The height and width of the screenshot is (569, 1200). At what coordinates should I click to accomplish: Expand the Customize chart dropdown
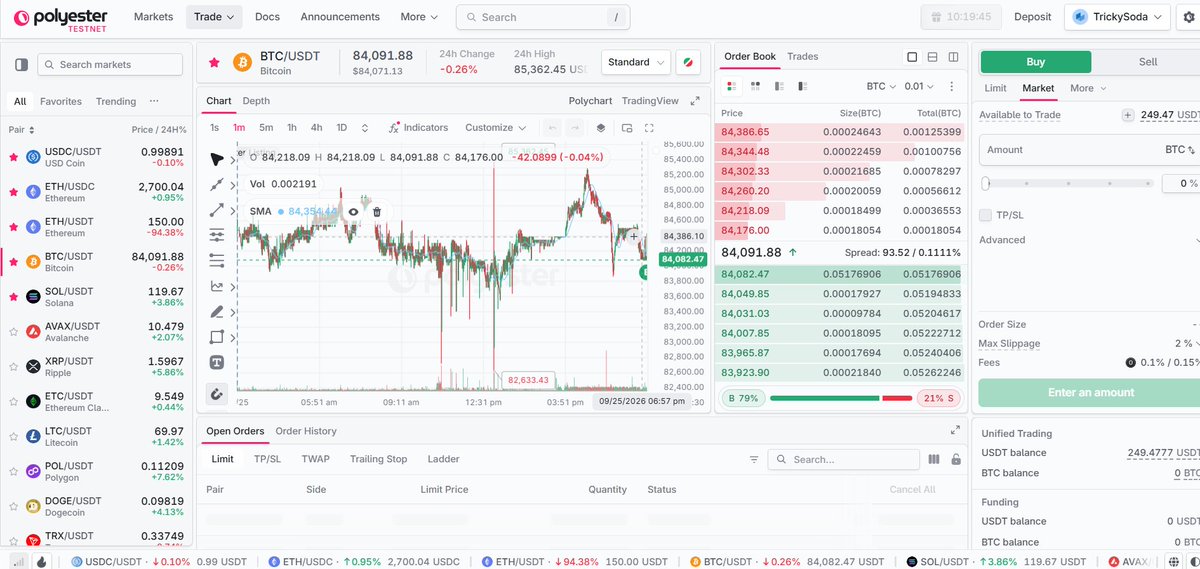pyautogui.click(x=496, y=128)
